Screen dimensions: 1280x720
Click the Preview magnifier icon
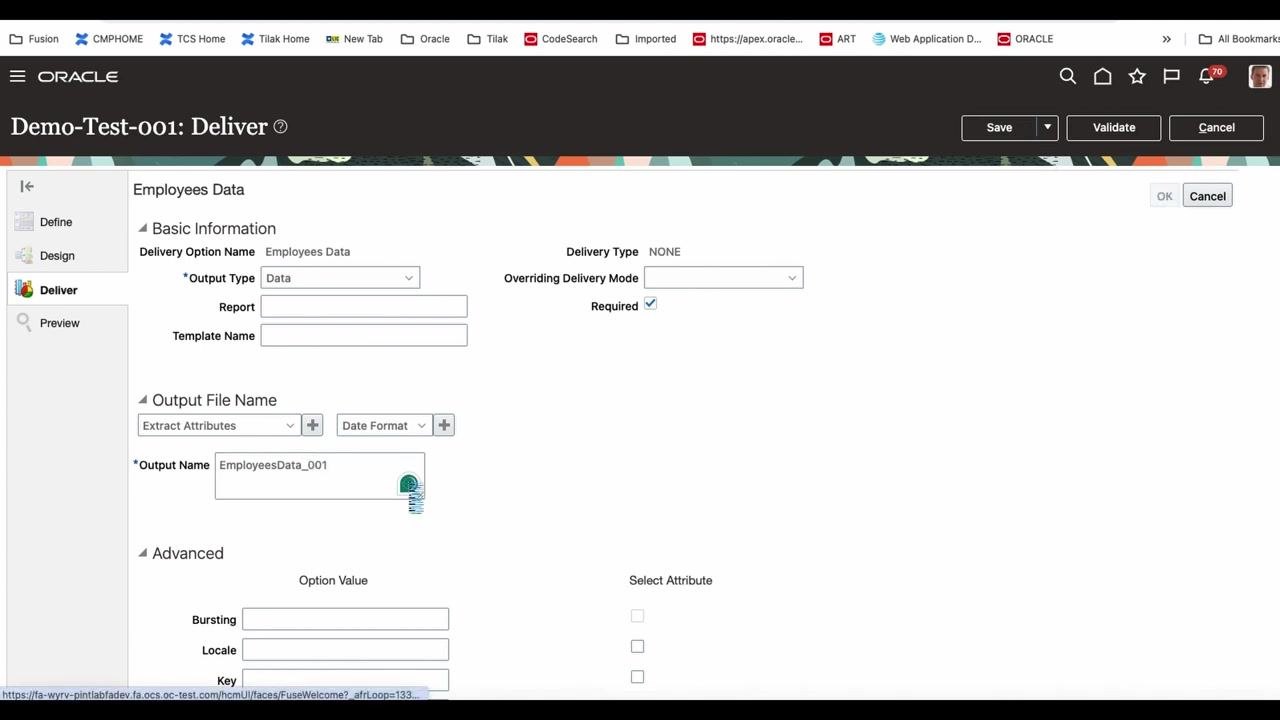pos(24,322)
